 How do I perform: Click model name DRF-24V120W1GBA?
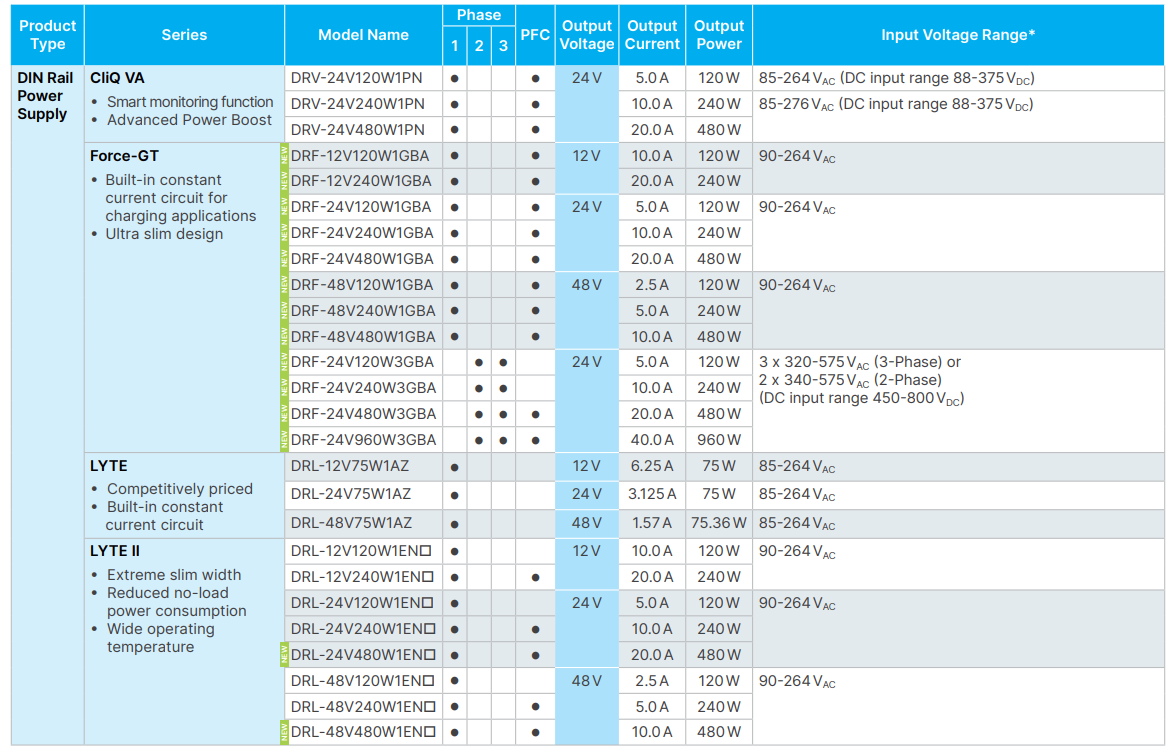pyautogui.click(x=361, y=207)
